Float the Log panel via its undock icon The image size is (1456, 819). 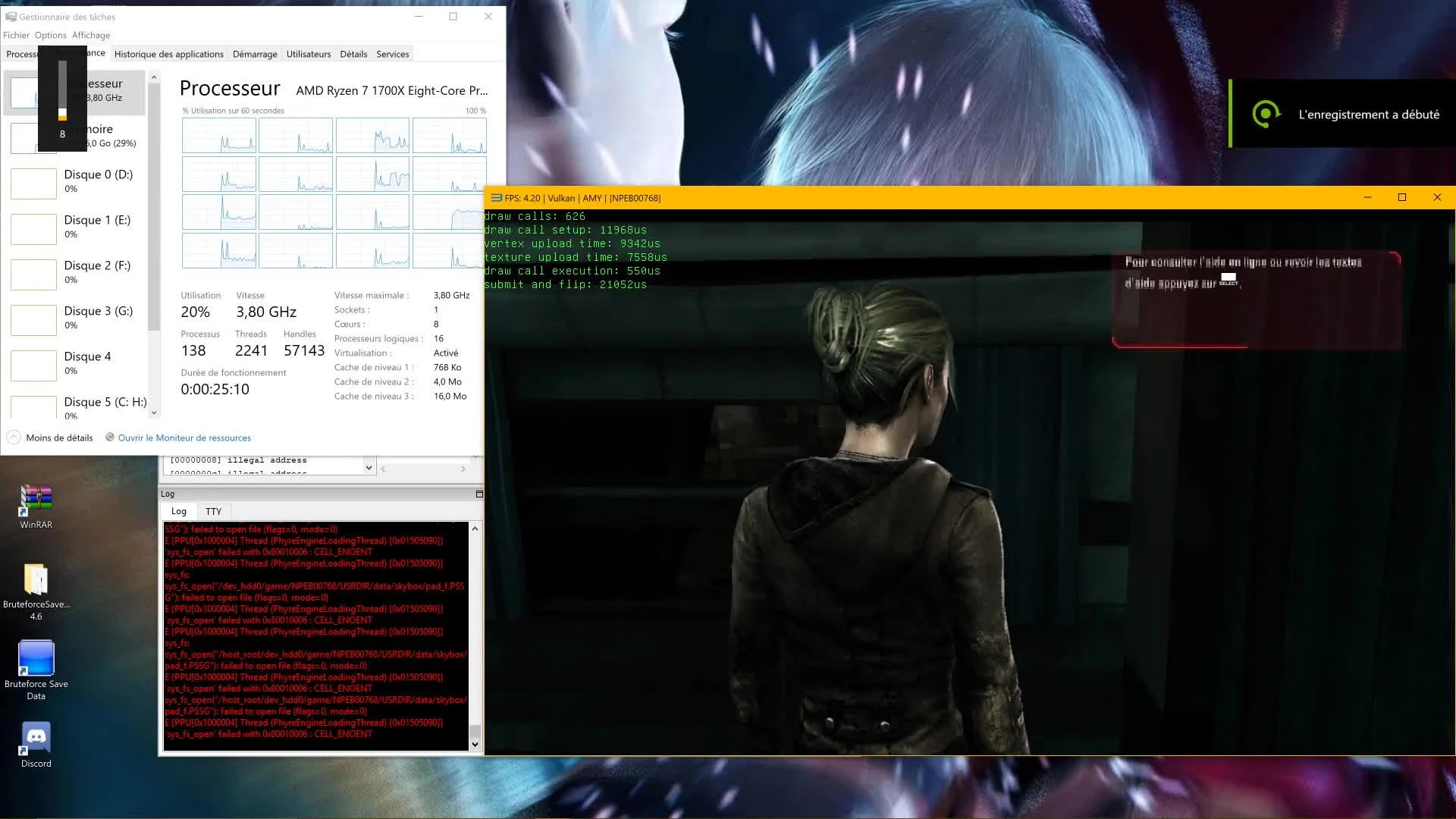tap(479, 493)
